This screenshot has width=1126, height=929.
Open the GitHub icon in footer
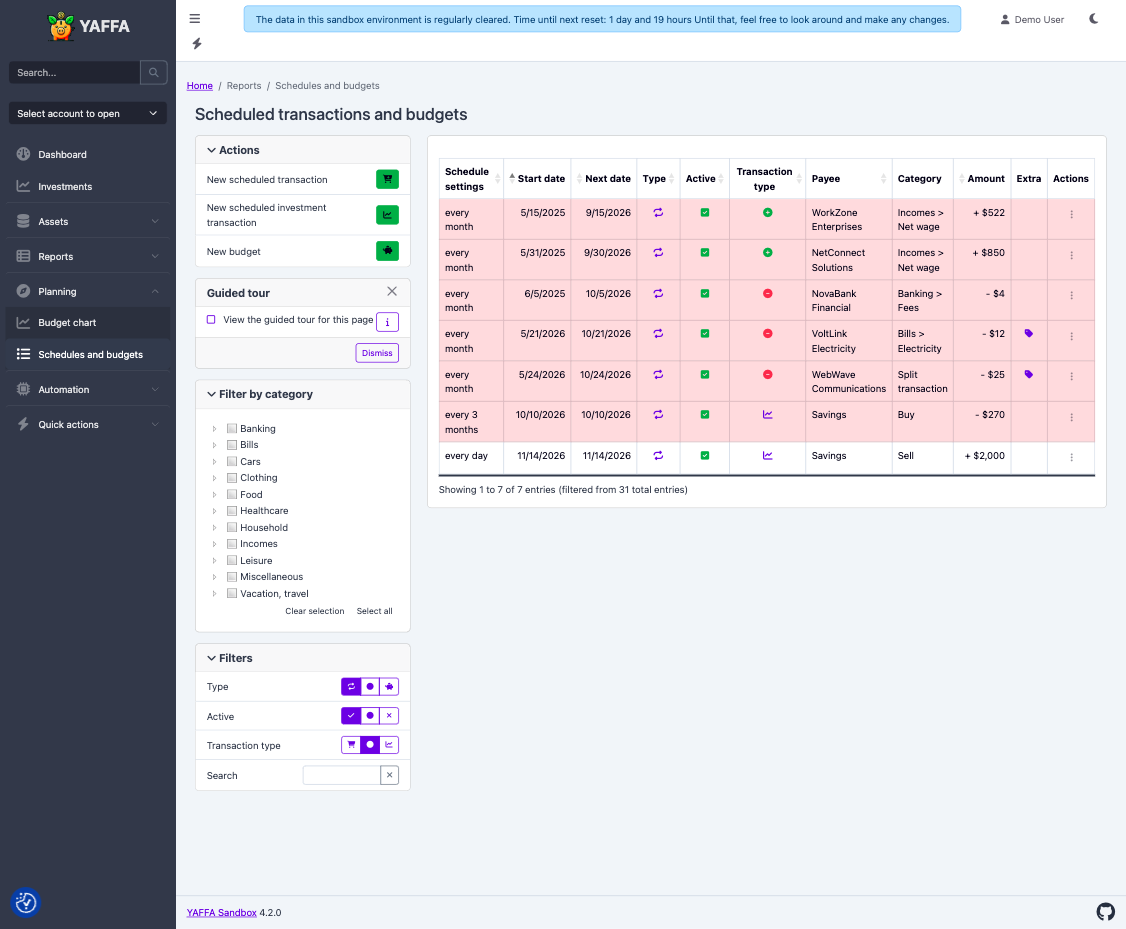click(1105, 912)
